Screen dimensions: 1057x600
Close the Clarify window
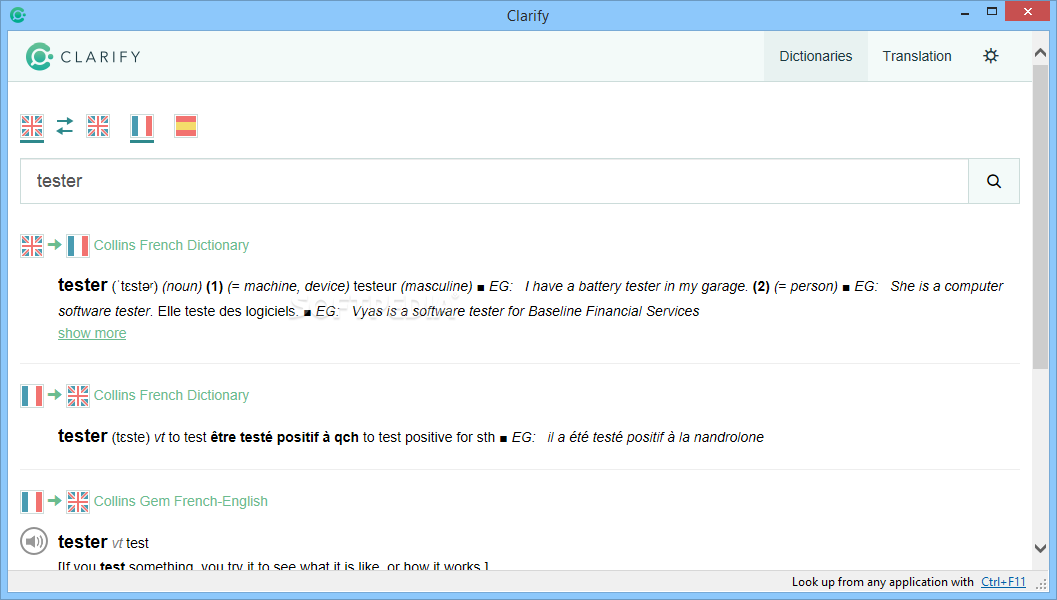[1027, 11]
